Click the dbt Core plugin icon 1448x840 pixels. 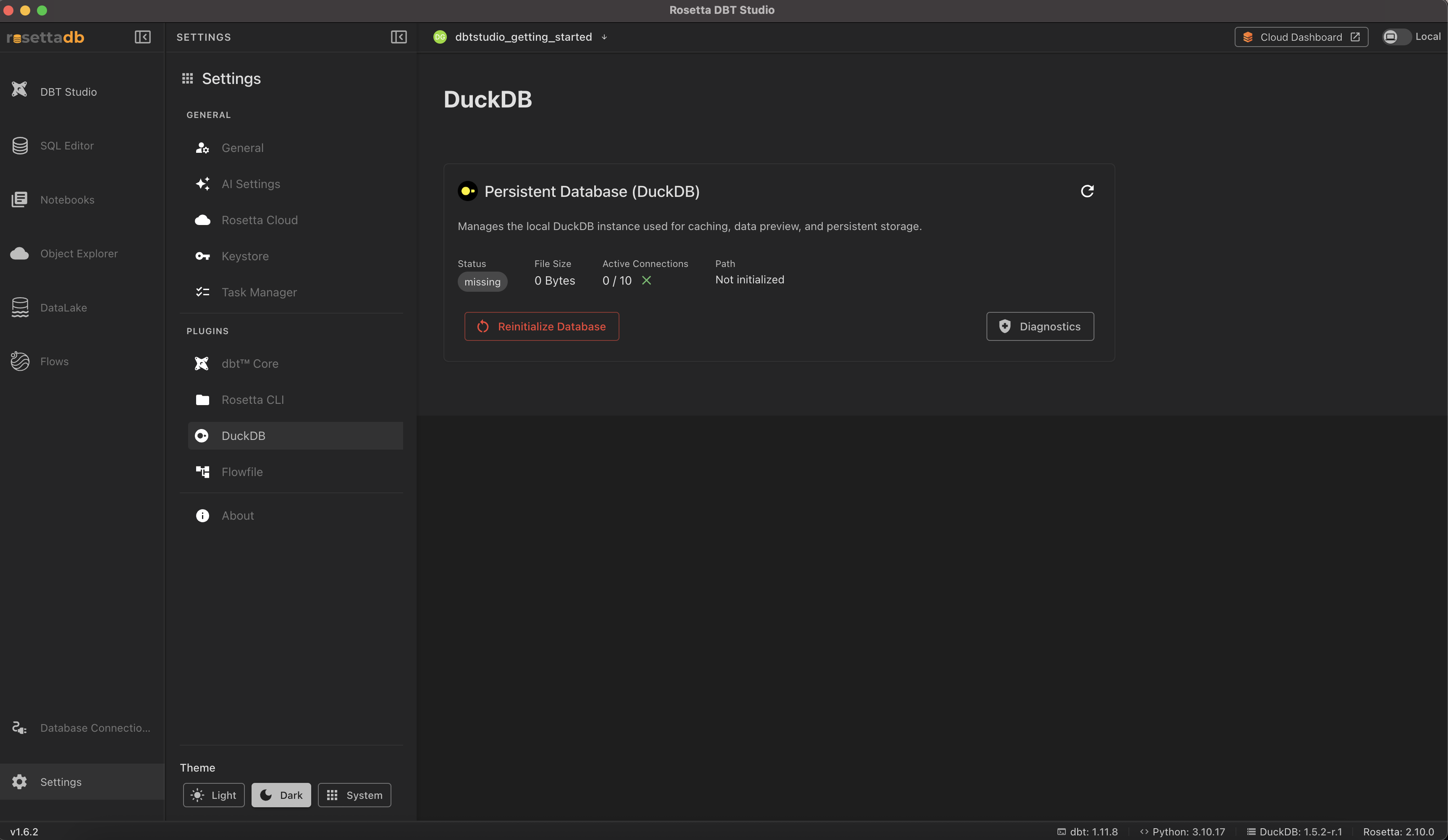[202, 364]
